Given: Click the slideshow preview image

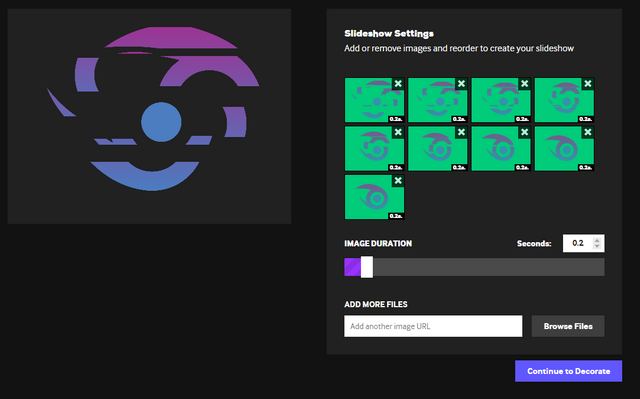Looking at the screenshot, I should (x=149, y=116).
